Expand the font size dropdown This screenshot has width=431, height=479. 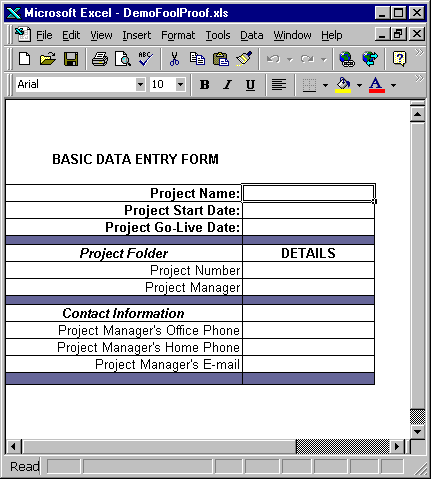coord(180,84)
